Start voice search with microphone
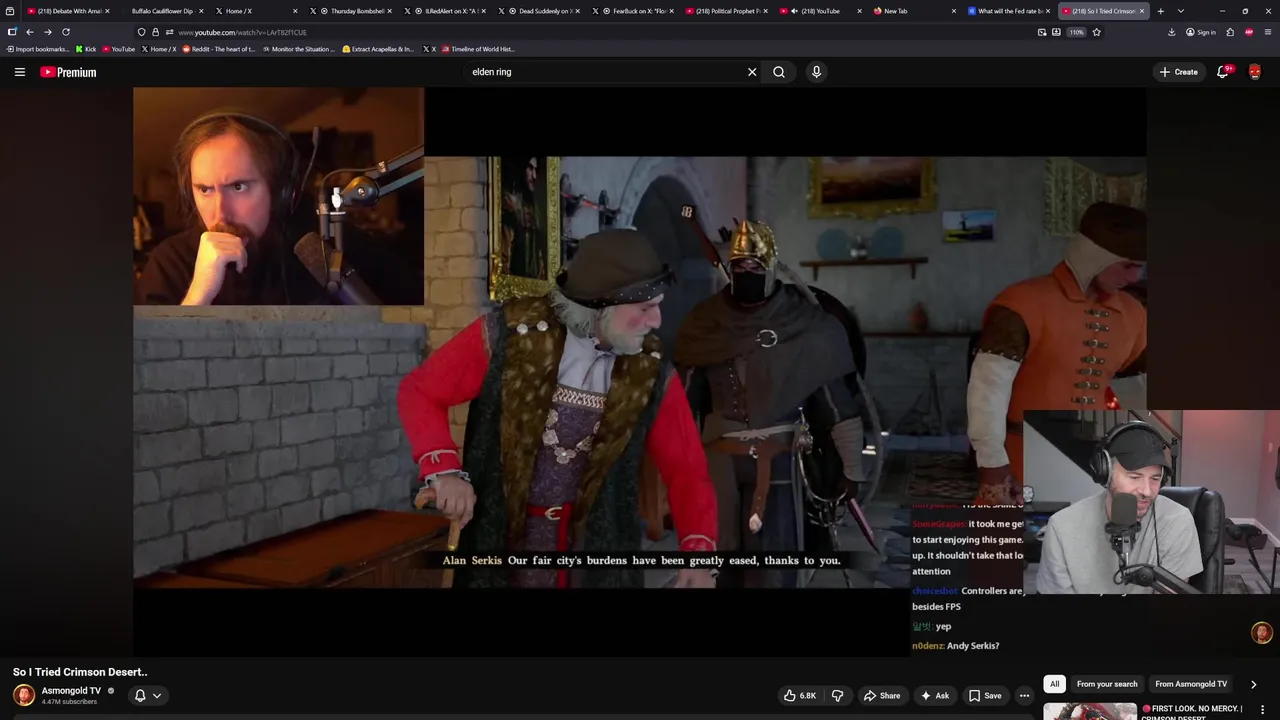Screen dimensions: 1280x720 point(816,72)
